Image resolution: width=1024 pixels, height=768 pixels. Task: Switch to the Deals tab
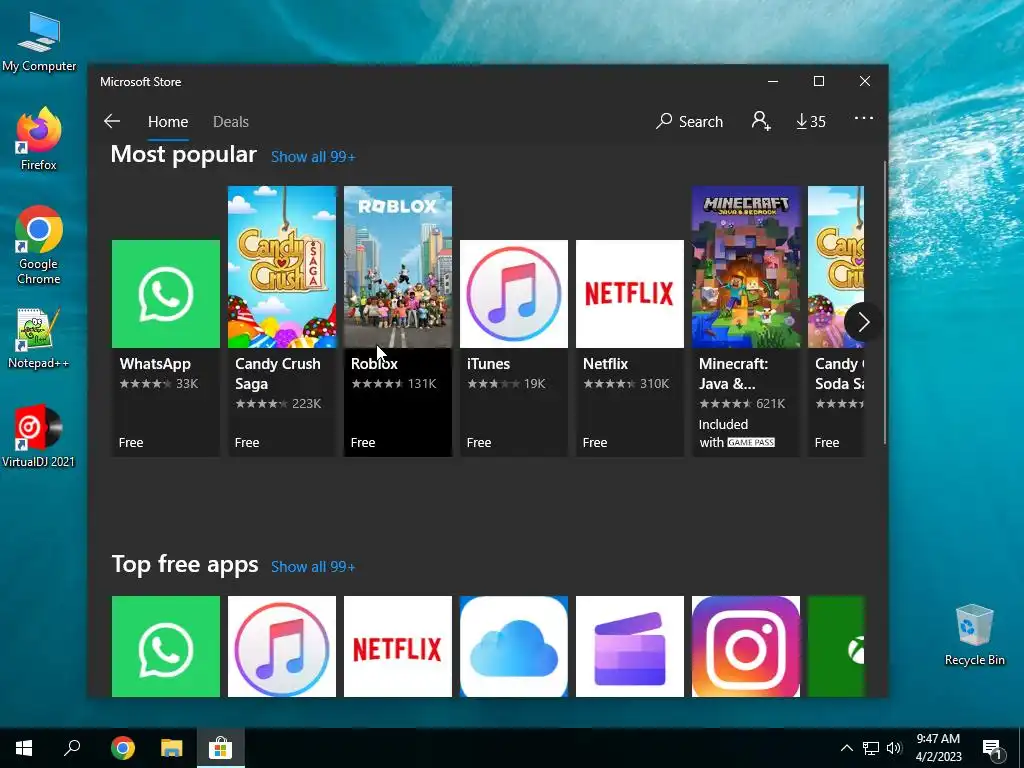[231, 122]
